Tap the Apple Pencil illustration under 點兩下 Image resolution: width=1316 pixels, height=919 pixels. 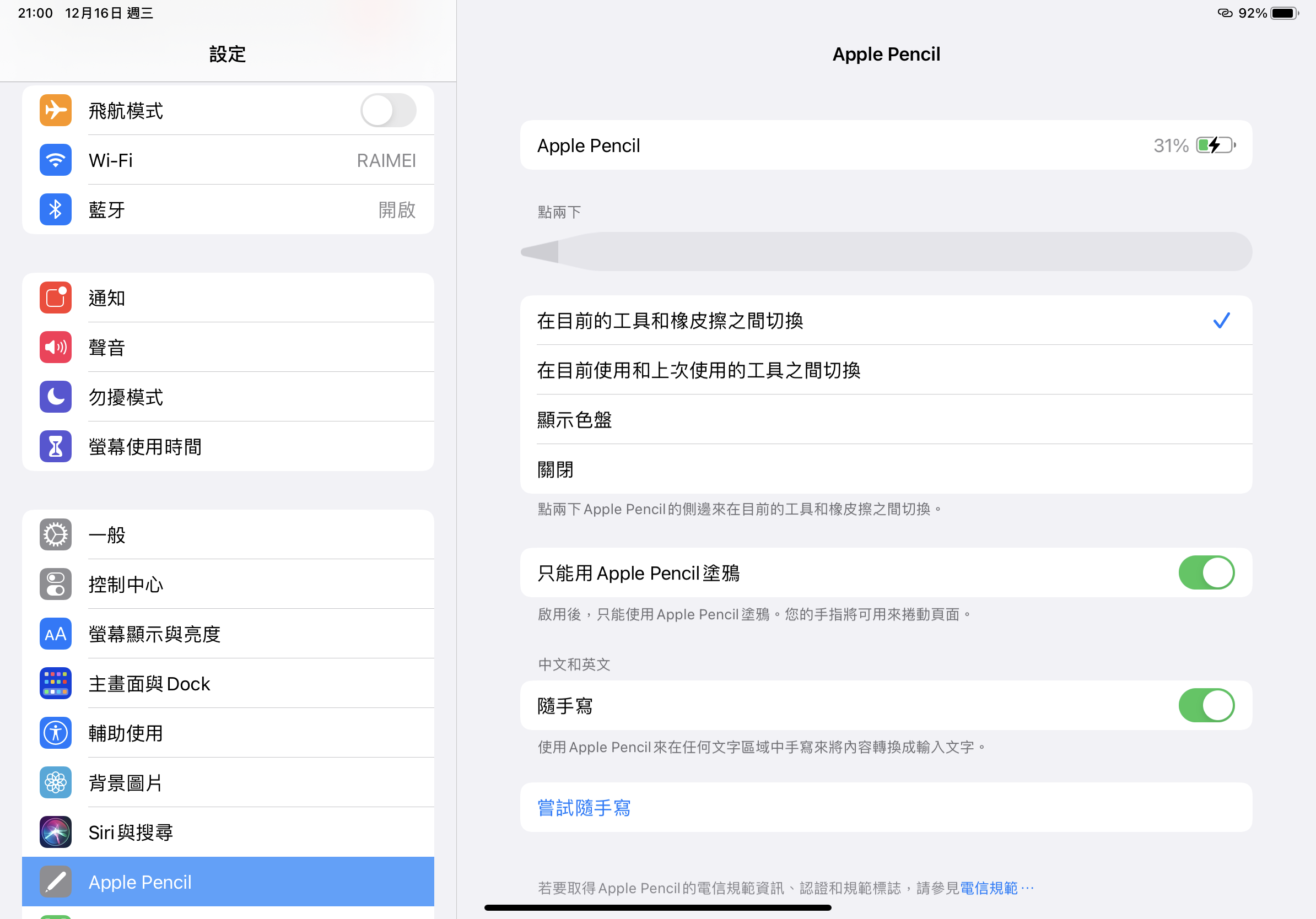886,252
